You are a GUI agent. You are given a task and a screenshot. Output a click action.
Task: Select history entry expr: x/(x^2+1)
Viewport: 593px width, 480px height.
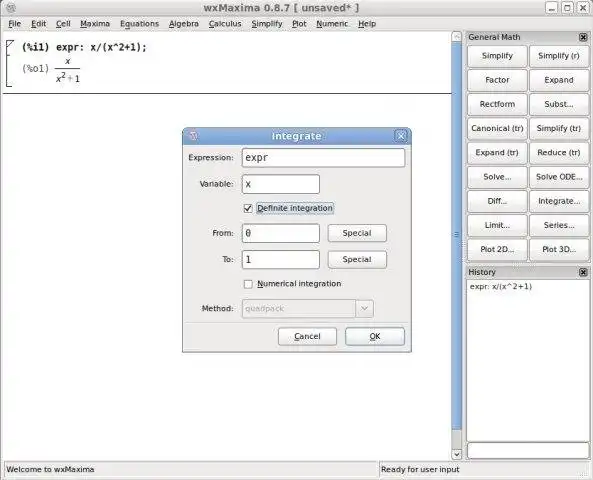pyautogui.click(x=501, y=286)
